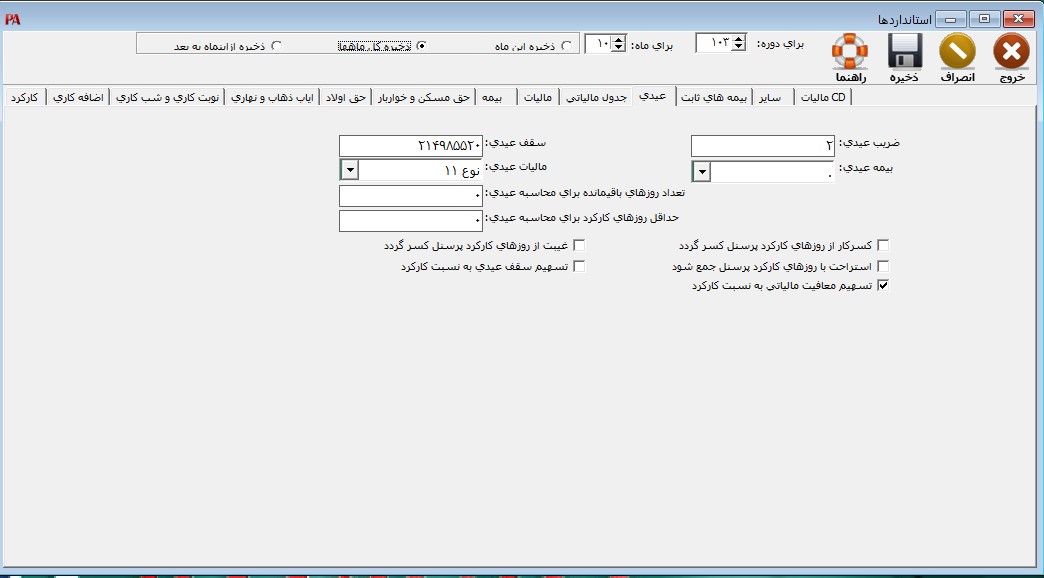Click the ذخیره (Save) floppy disk icon

pos(905,51)
